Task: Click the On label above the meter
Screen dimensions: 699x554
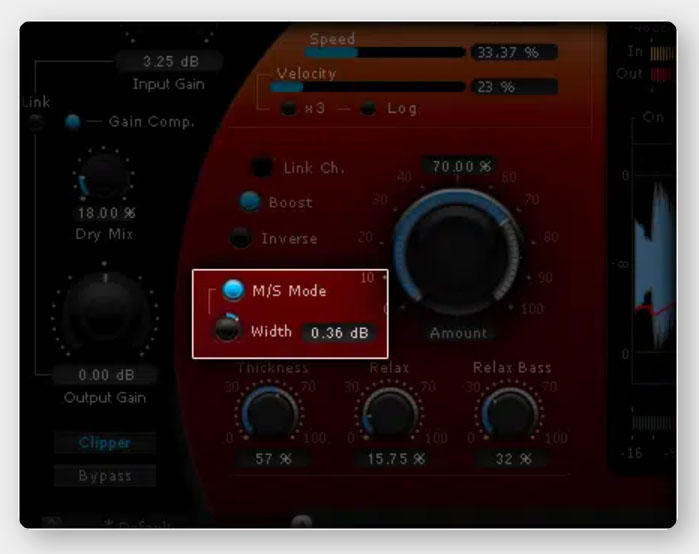Action: coord(653,117)
